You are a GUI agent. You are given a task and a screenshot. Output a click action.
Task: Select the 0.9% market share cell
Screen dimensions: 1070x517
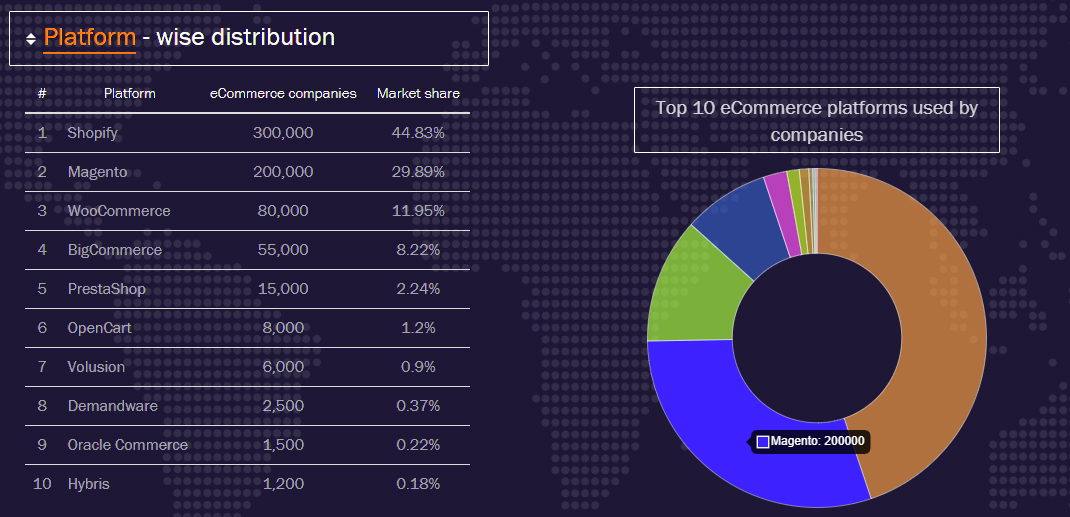[x=418, y=367]
